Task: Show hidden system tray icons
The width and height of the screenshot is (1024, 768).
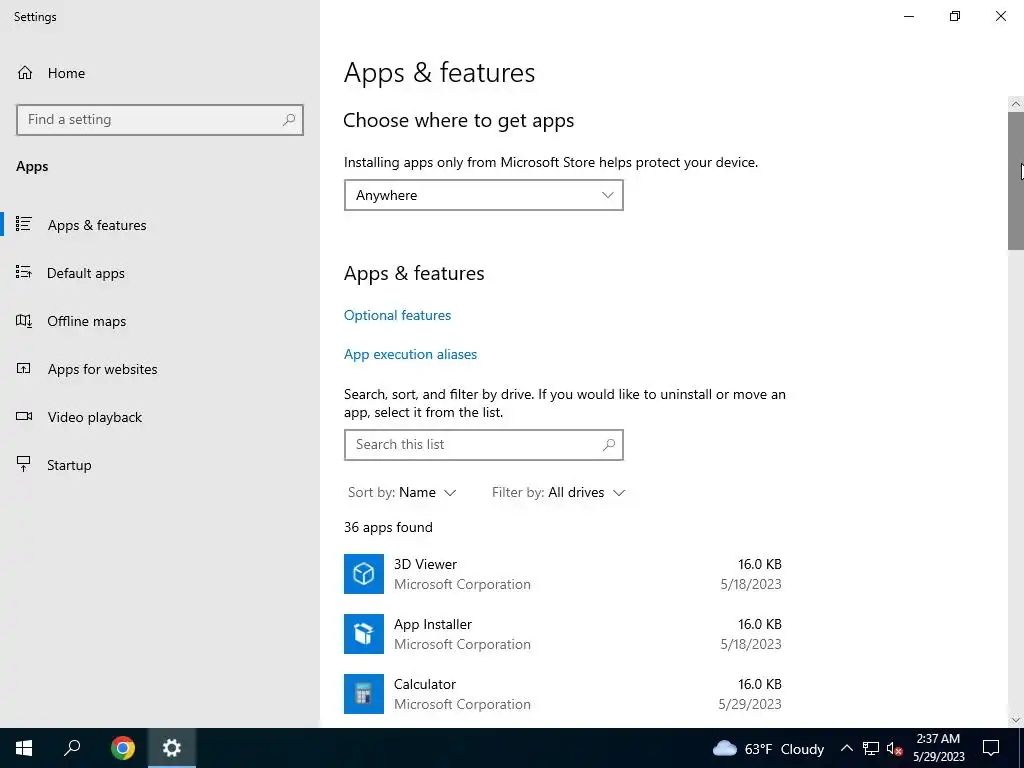Action: coord(846,748)
